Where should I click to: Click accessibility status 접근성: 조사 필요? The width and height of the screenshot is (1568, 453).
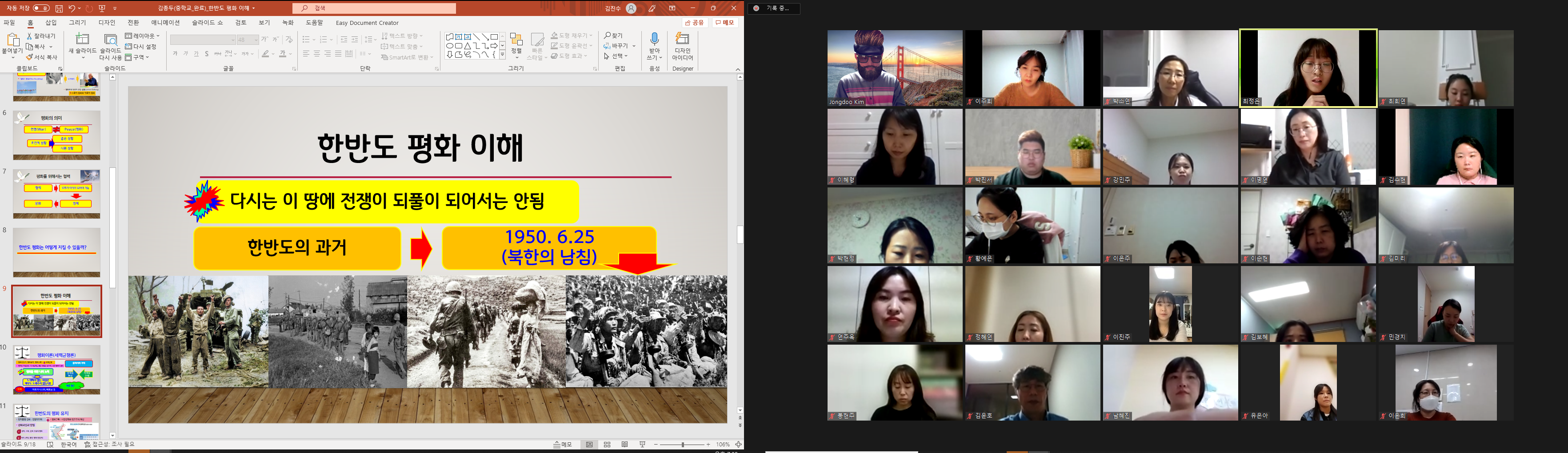coord(110,445)
